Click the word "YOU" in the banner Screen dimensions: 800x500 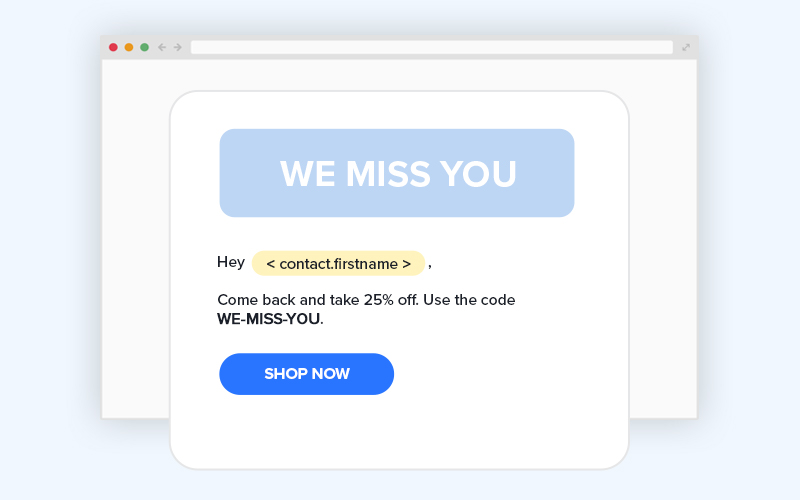pyautogui.click(x=478, y=174)
